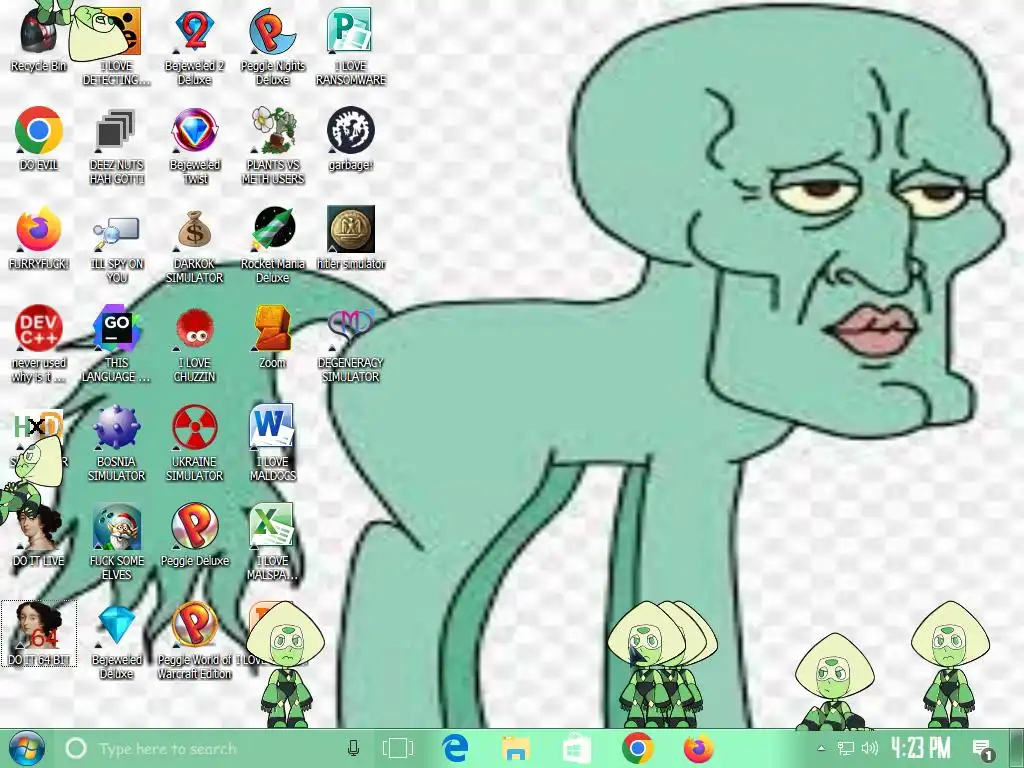Open Microsoft Store from the taskbar
The height and width of the screenshot is (768, 1024).
pyautogui.click(x=577, y=748)
